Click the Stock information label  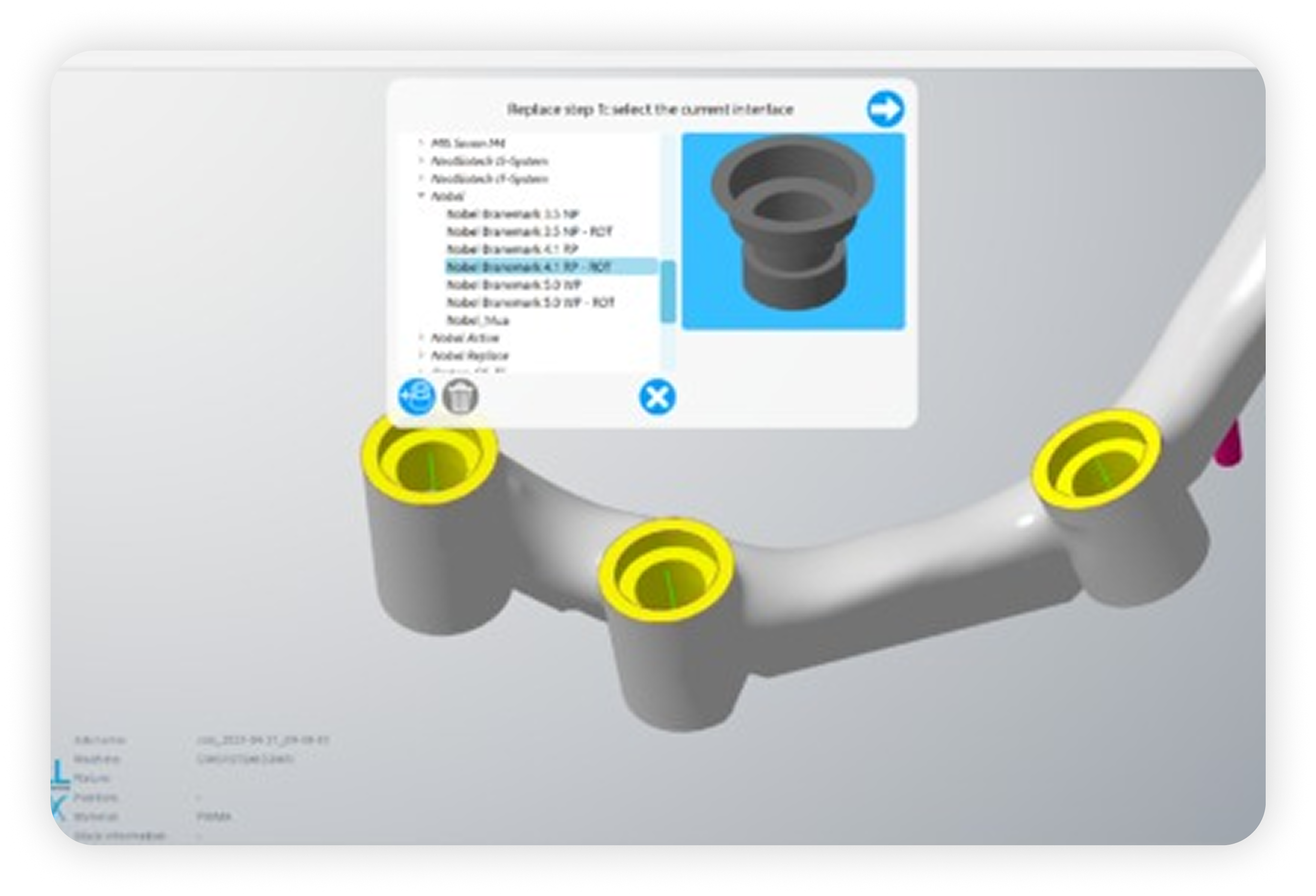coord(120,836)
